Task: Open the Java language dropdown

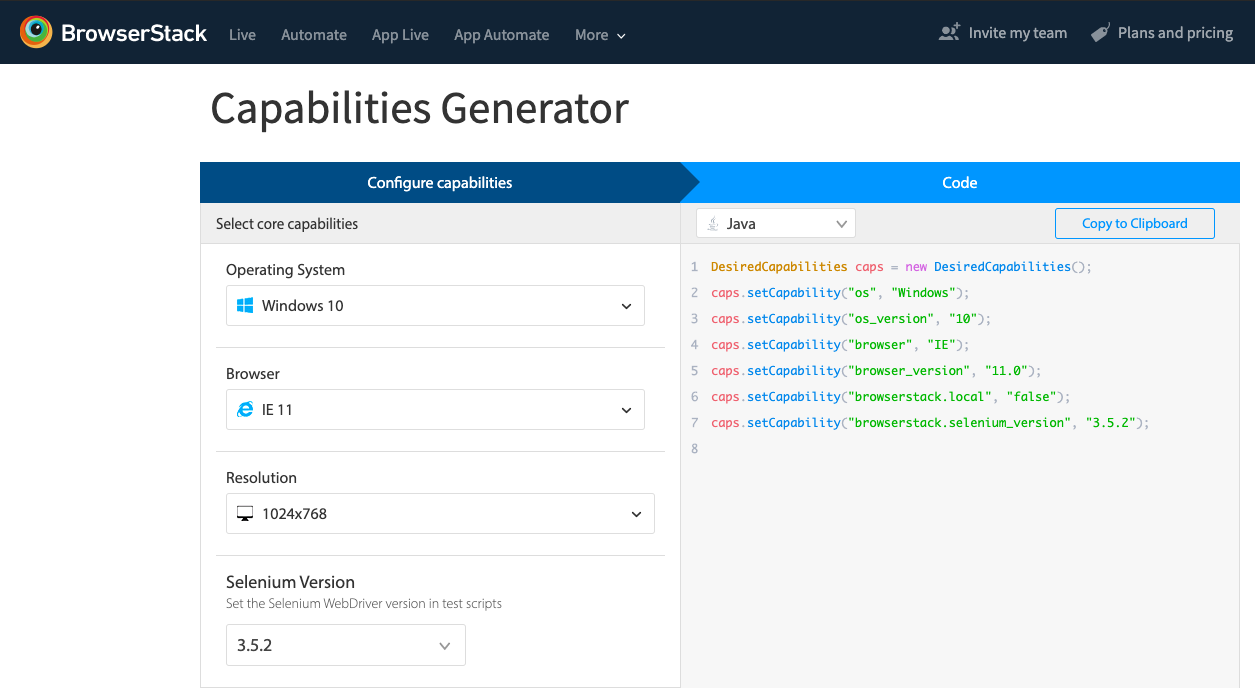Action: coord(776,223)
